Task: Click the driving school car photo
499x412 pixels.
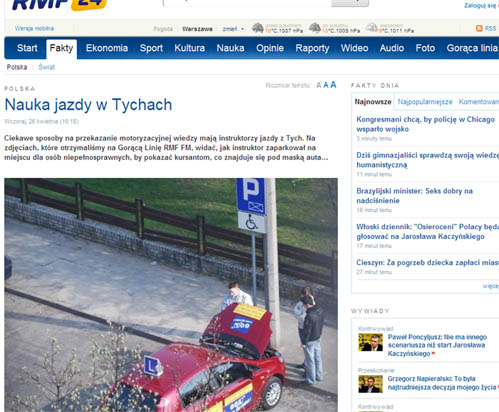Action: 171,295
